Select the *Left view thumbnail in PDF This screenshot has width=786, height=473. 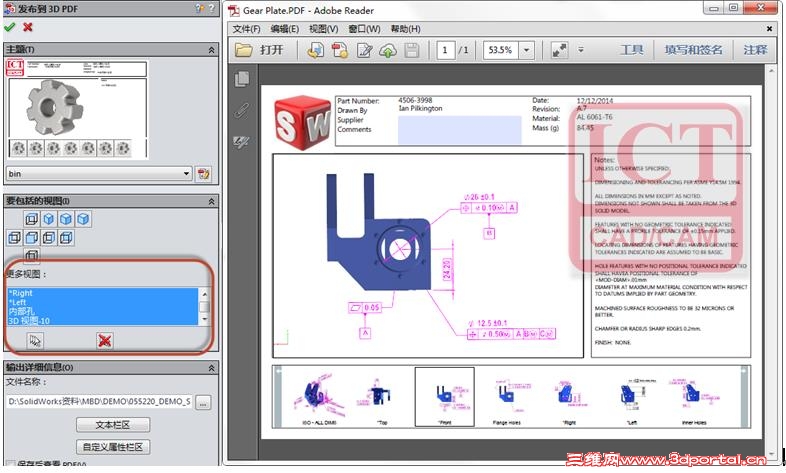(632, 398)
